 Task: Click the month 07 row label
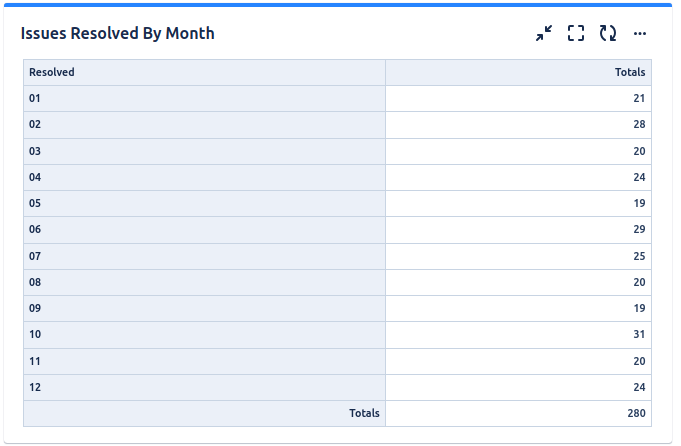(x=35, y=256)
